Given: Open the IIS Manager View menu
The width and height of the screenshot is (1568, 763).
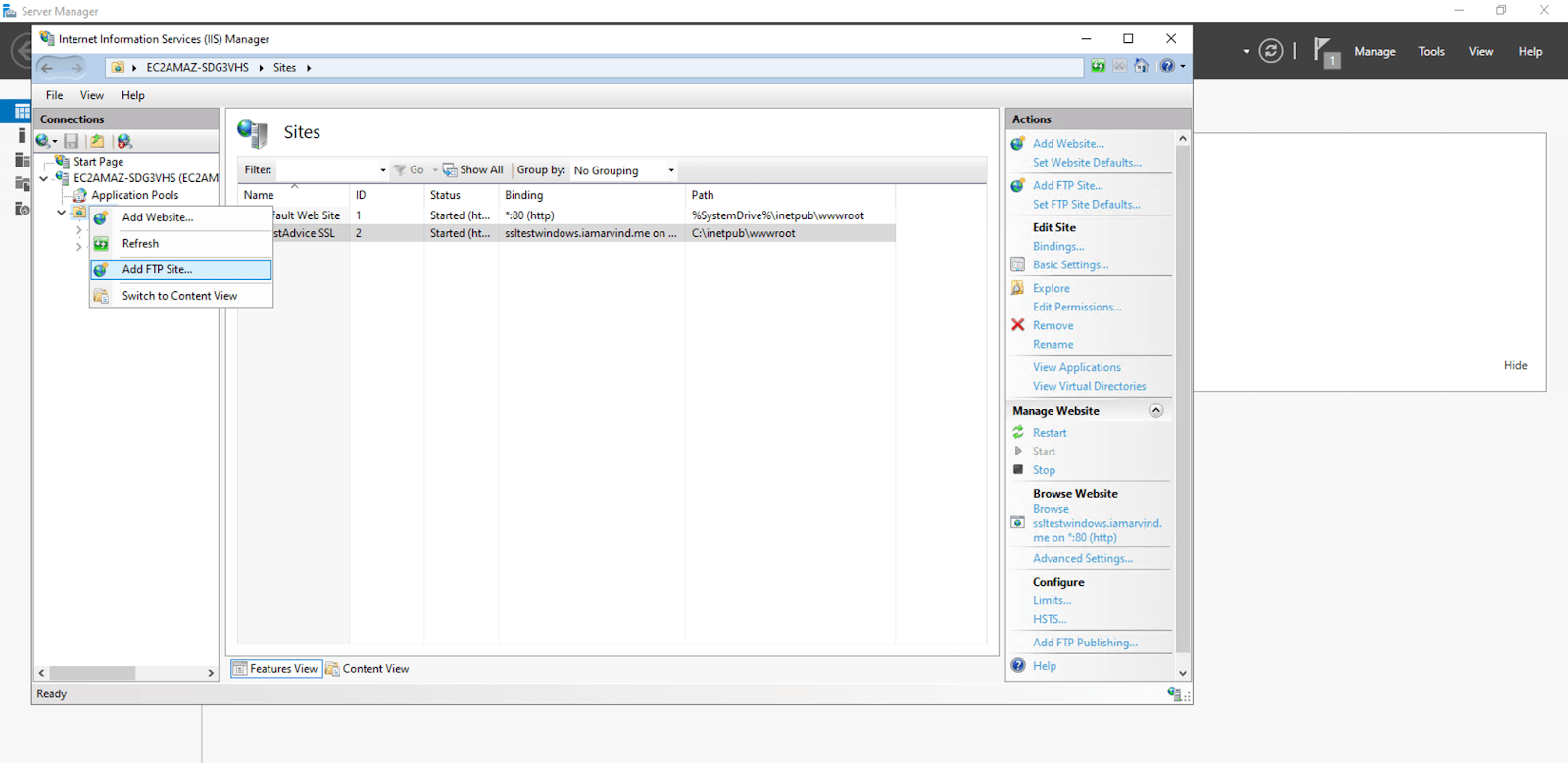Looking at the screenshot, I should pos(92,95).
